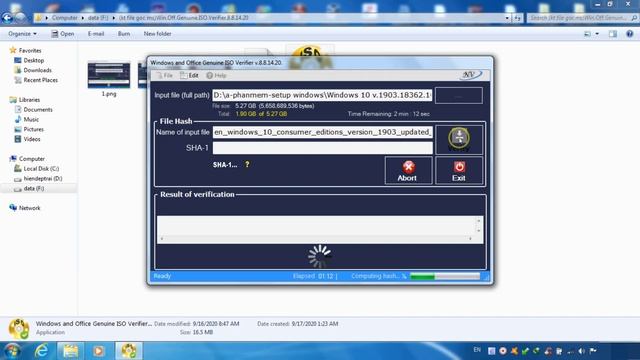Image resolution: width=640 pixels, height=360 pixels.
Task: Click the empty SHA-1 input field
Action: coord(322,148)
